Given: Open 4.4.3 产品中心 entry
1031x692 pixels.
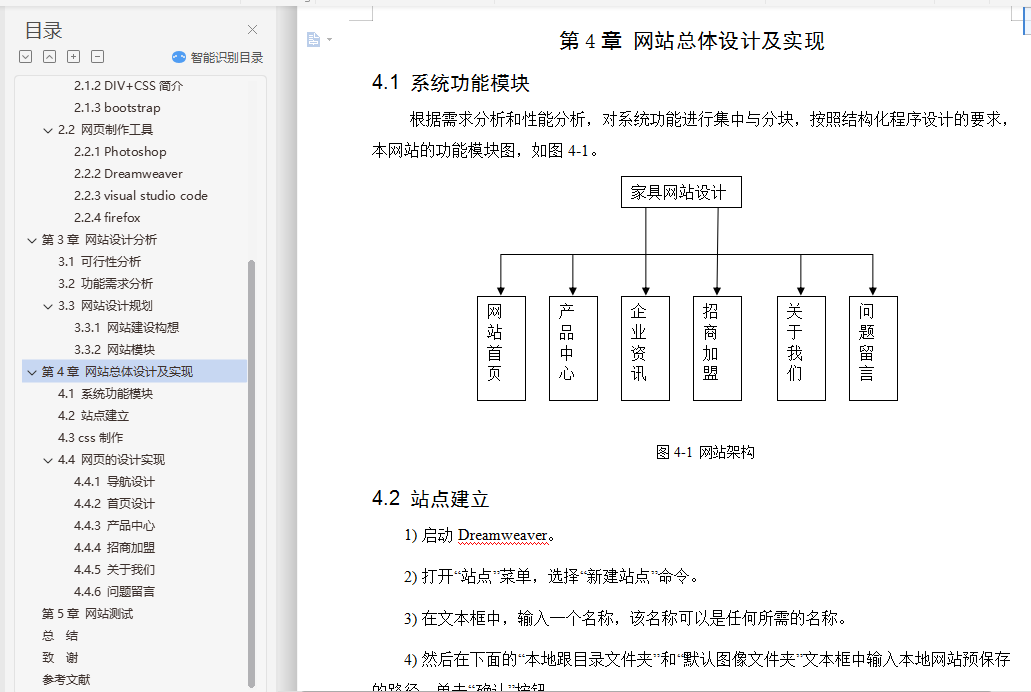Looking at the screenshot, I should (x=114, y=526).
